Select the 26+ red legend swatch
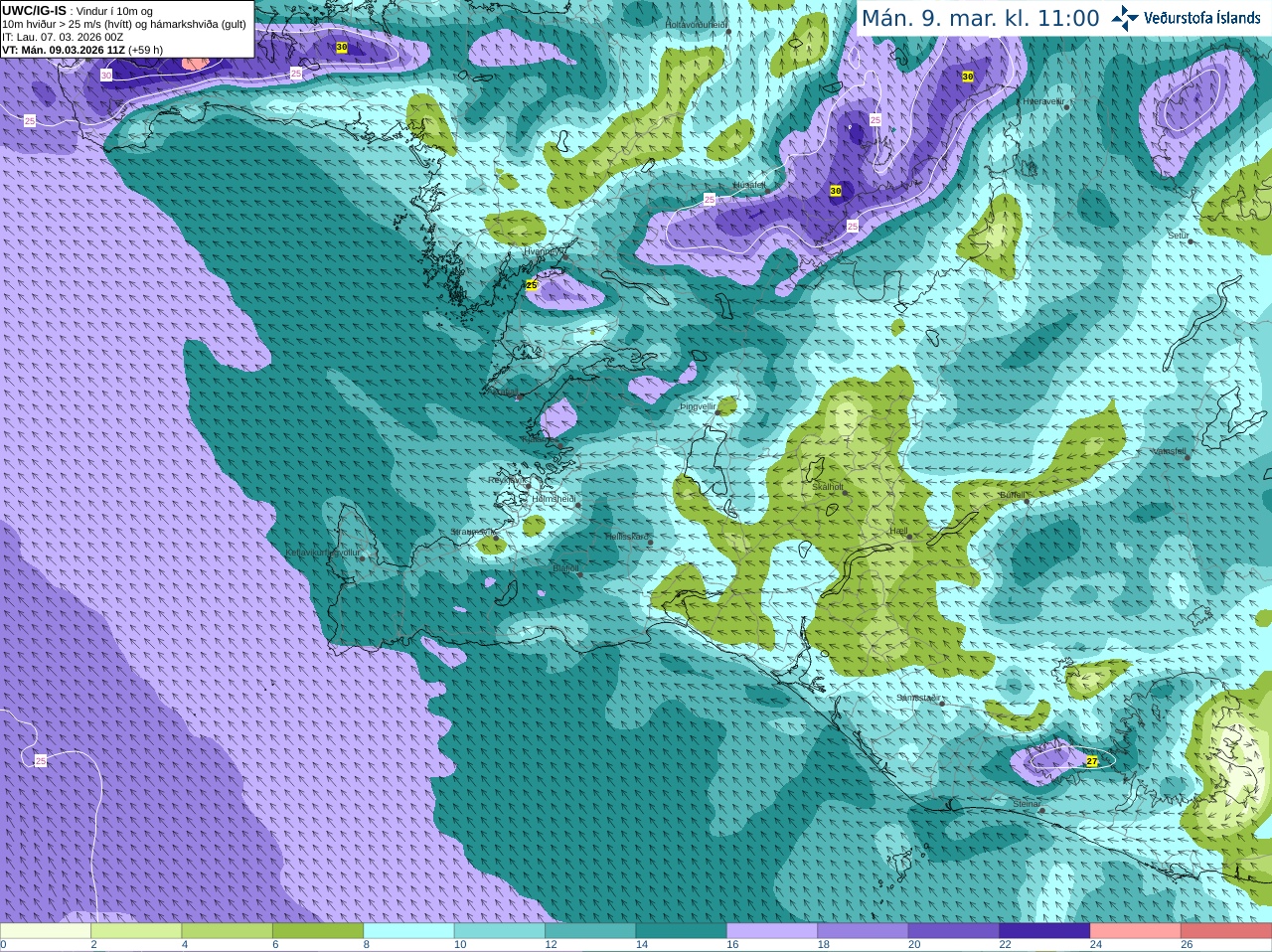Screen dimensions: 1272x952 click(1225, 931)
